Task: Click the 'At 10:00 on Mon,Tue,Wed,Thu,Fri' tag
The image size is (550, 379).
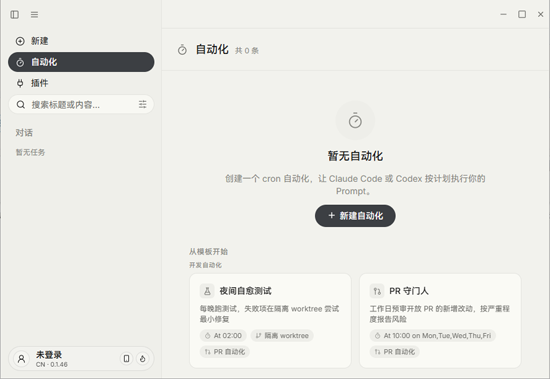Action: click(432, 336)
